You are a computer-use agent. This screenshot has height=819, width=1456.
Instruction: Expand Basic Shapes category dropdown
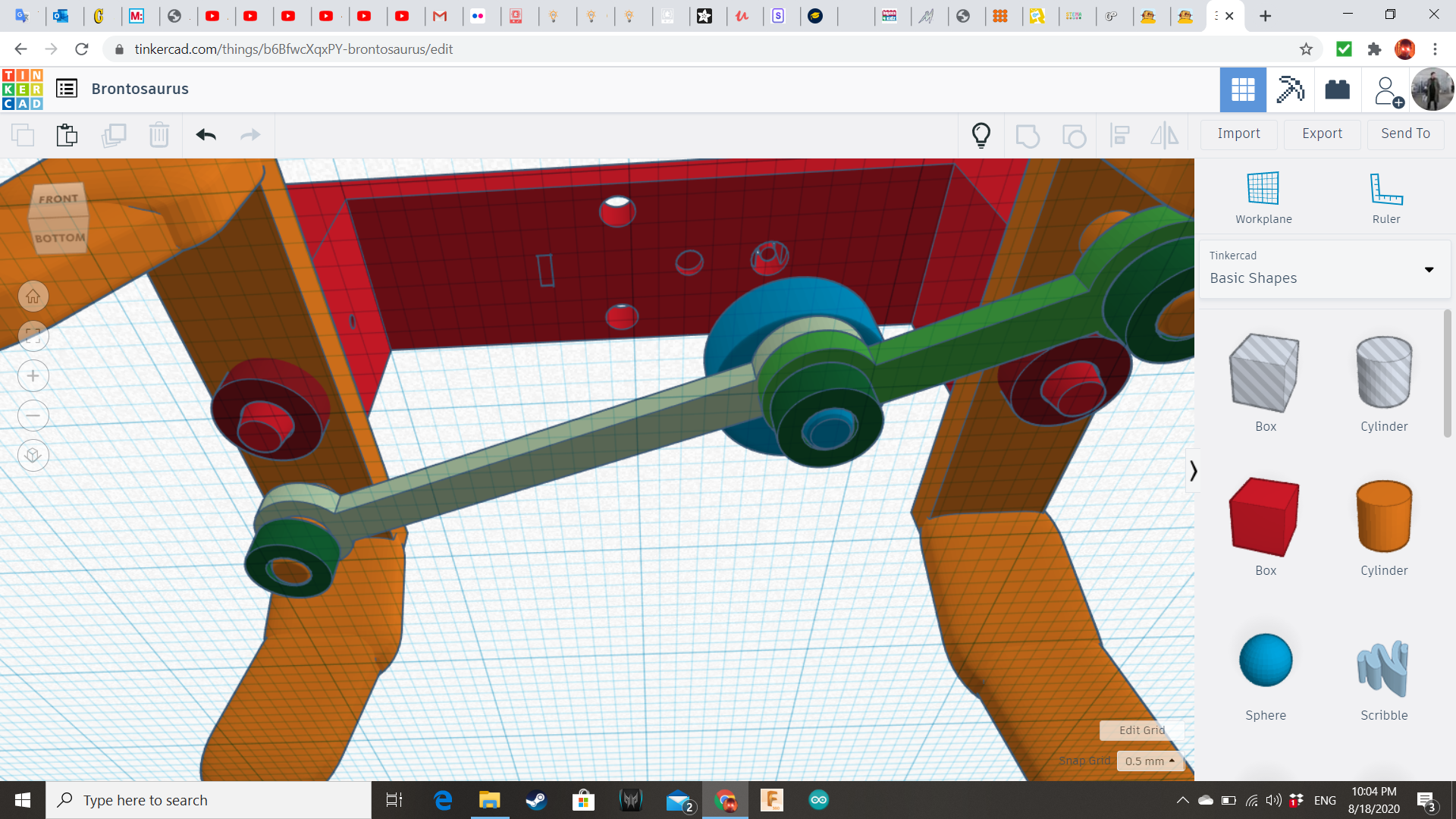(1429, 270)
